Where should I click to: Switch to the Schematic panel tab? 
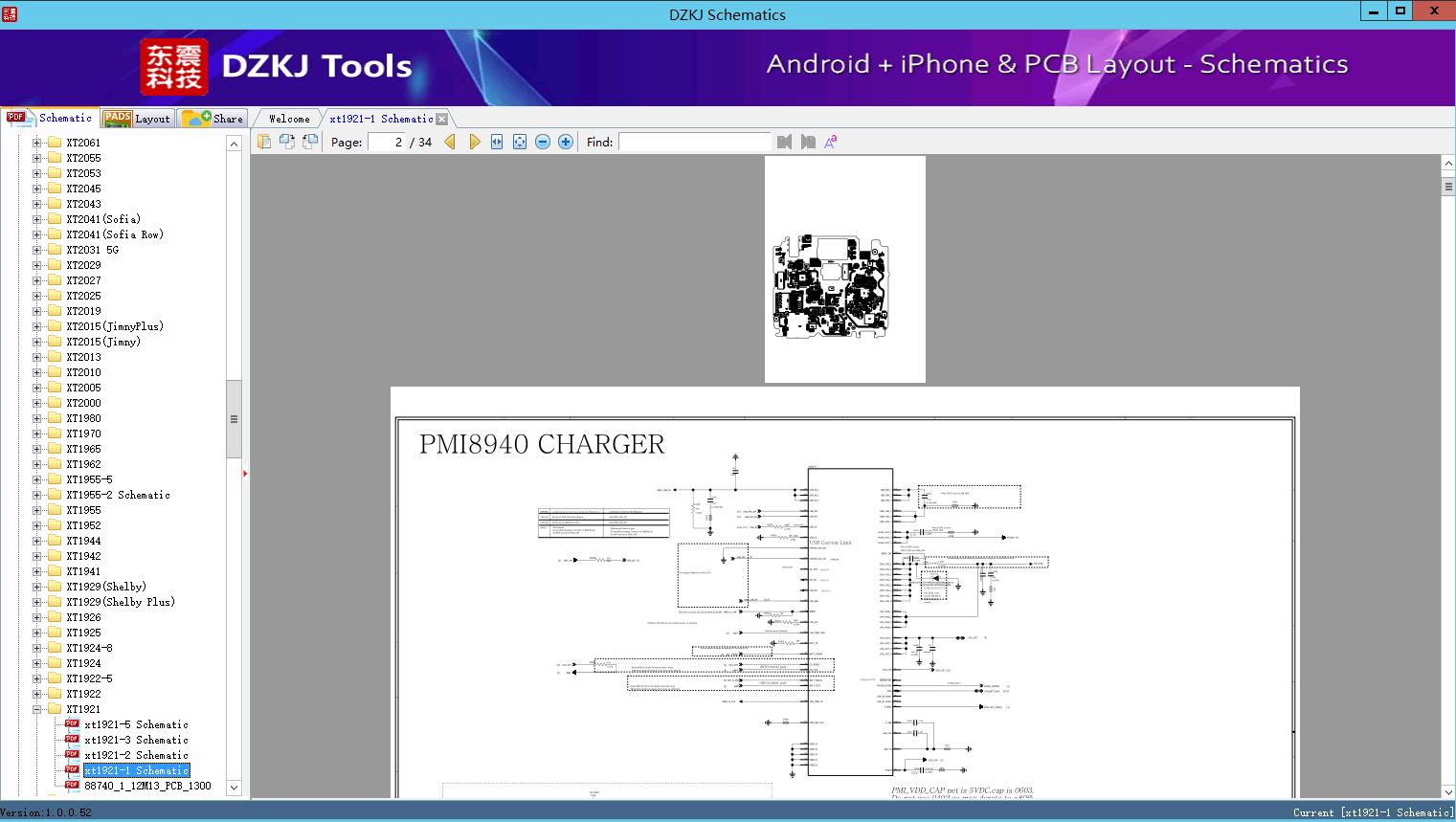(x=50, y=118)
